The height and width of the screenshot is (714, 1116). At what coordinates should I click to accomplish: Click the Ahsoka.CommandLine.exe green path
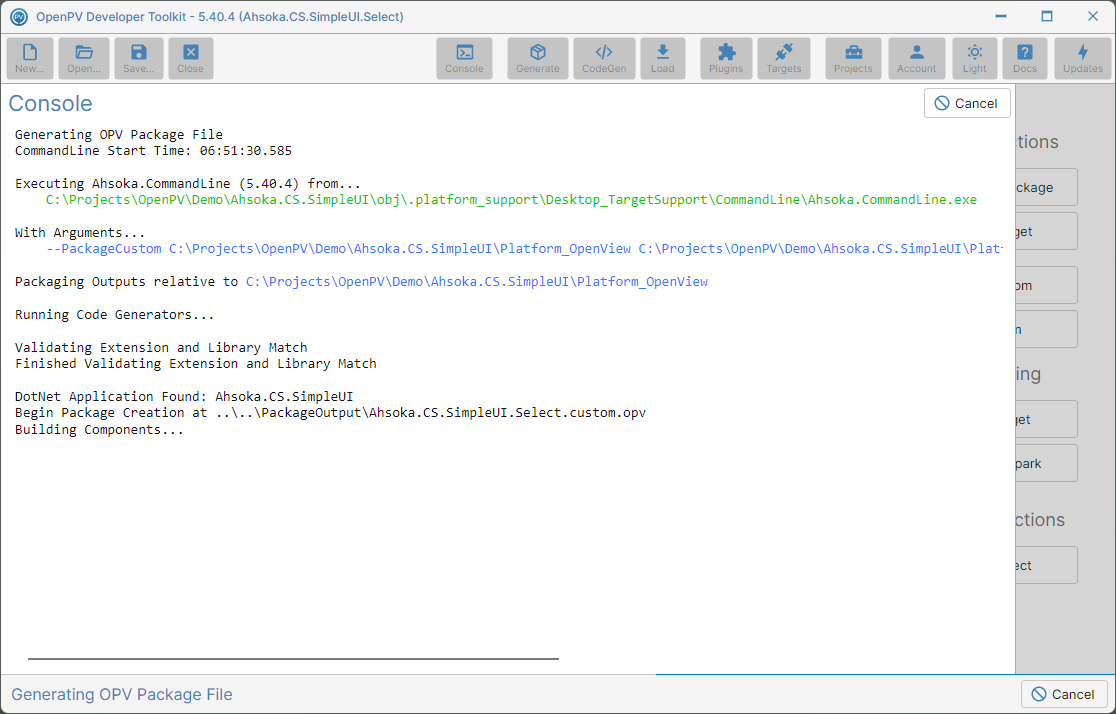[x=511, y=200]
